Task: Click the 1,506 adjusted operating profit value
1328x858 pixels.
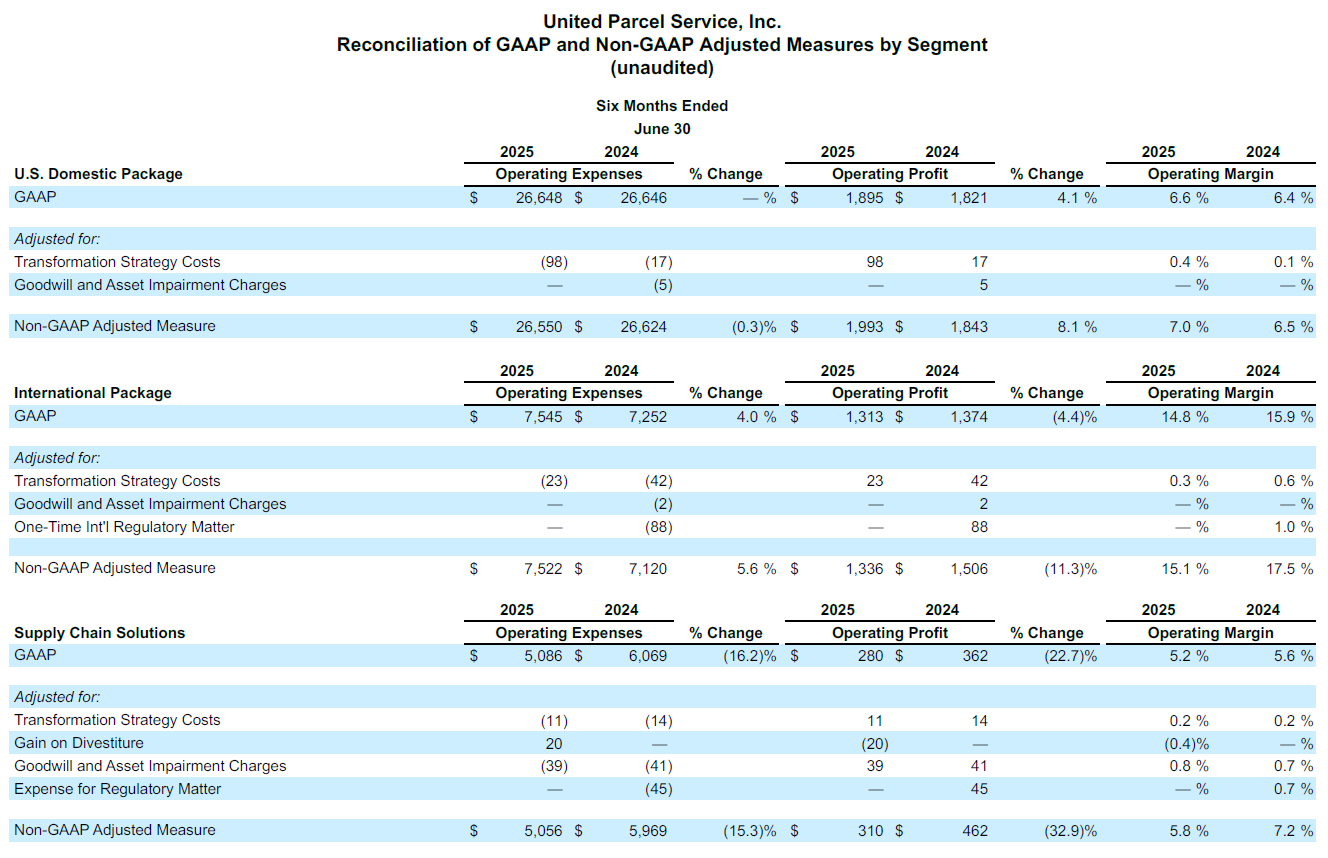Action: [x=969, y=568]
